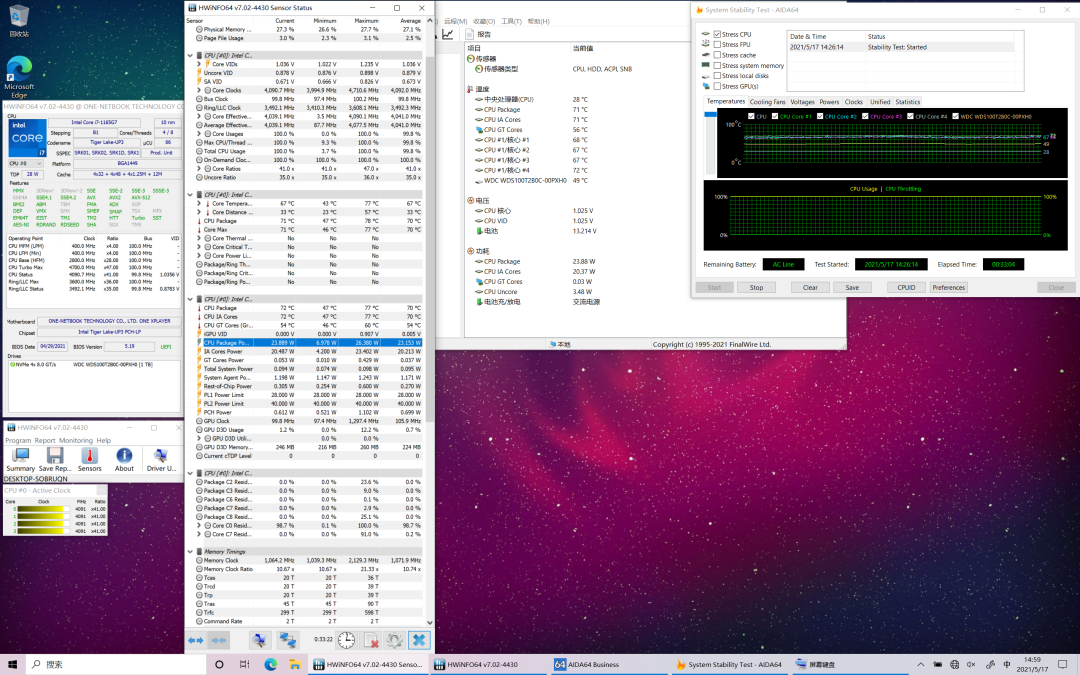
Task: Click the reset clock icon in sensor toolbar
Action: 346,640
